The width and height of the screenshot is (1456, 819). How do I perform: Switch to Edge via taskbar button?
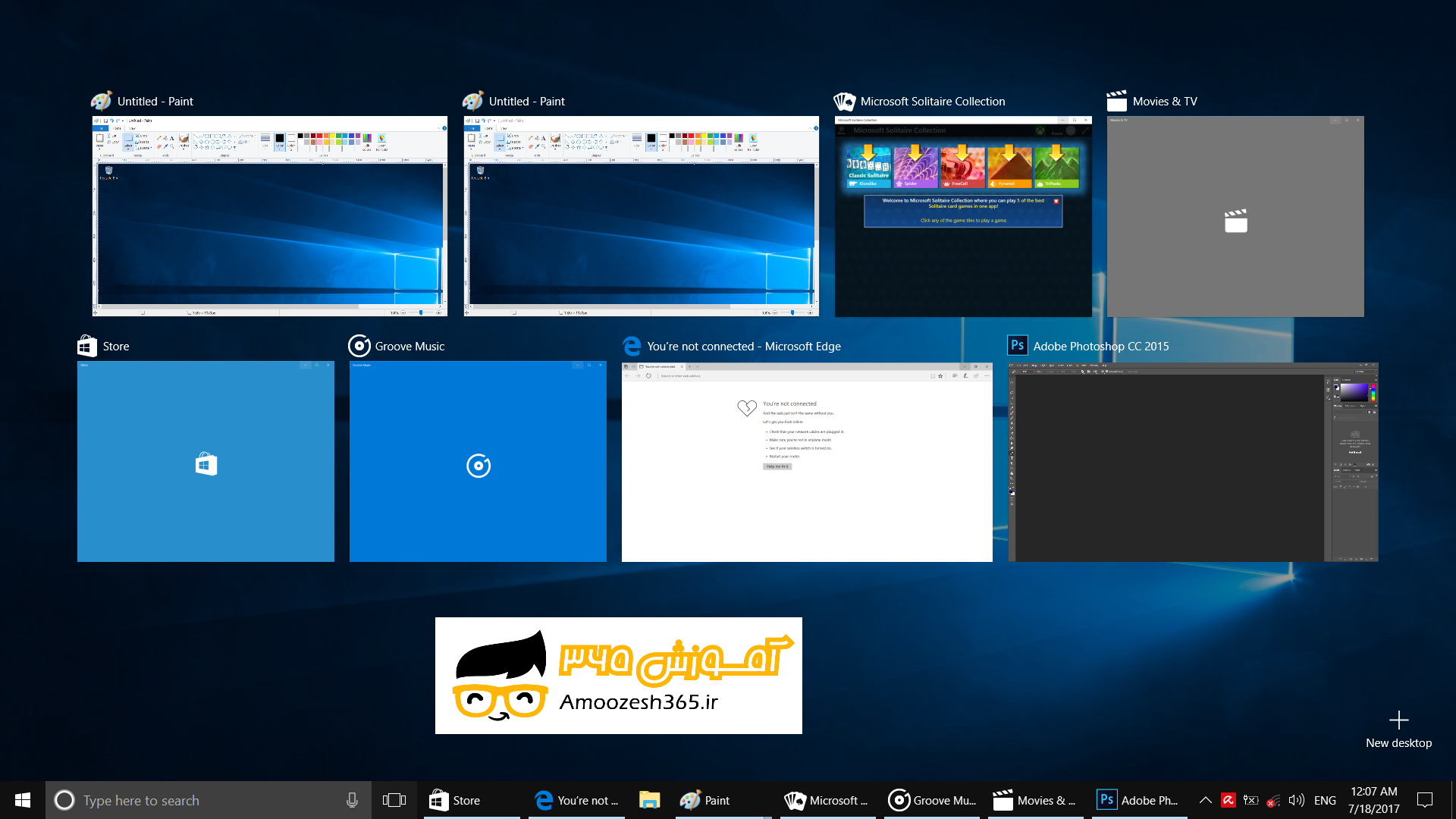coord(576,800)
